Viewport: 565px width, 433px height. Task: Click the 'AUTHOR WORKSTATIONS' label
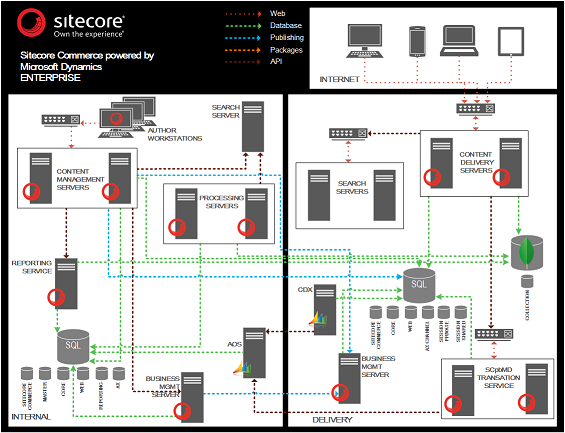[175, 134]
